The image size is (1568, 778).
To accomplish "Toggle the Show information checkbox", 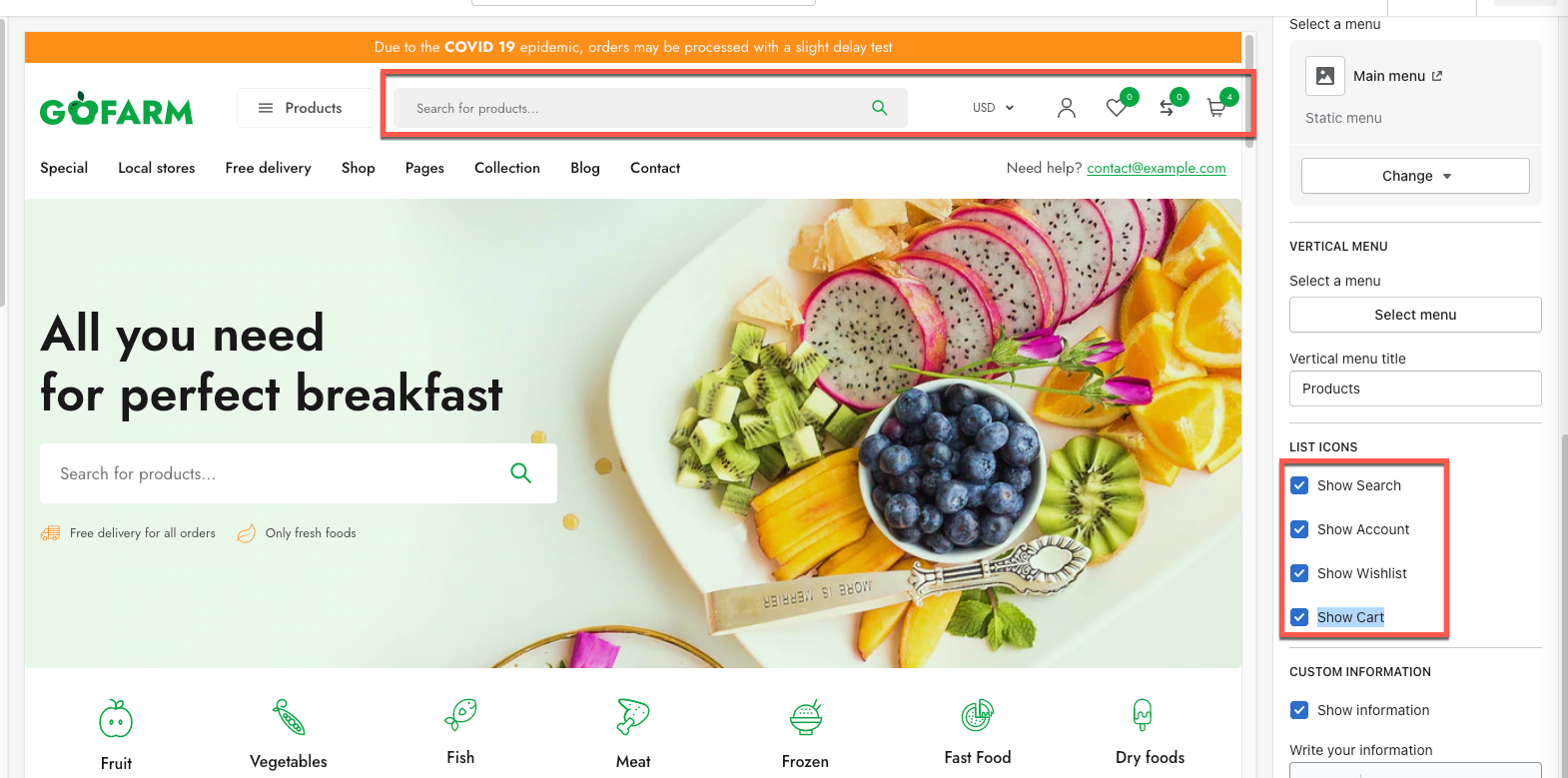I will tap(1299, 710).
